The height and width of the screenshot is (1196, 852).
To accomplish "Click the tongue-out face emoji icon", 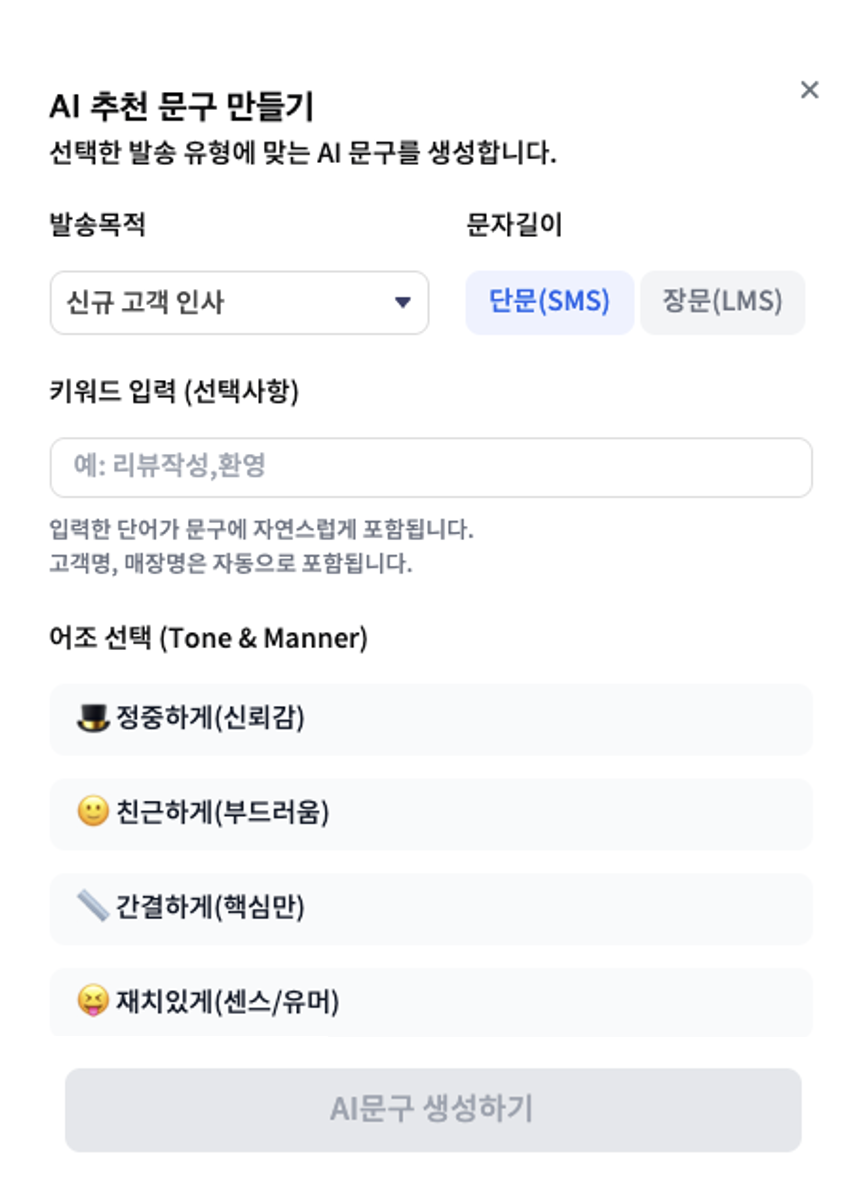I will click(93, 1000).
